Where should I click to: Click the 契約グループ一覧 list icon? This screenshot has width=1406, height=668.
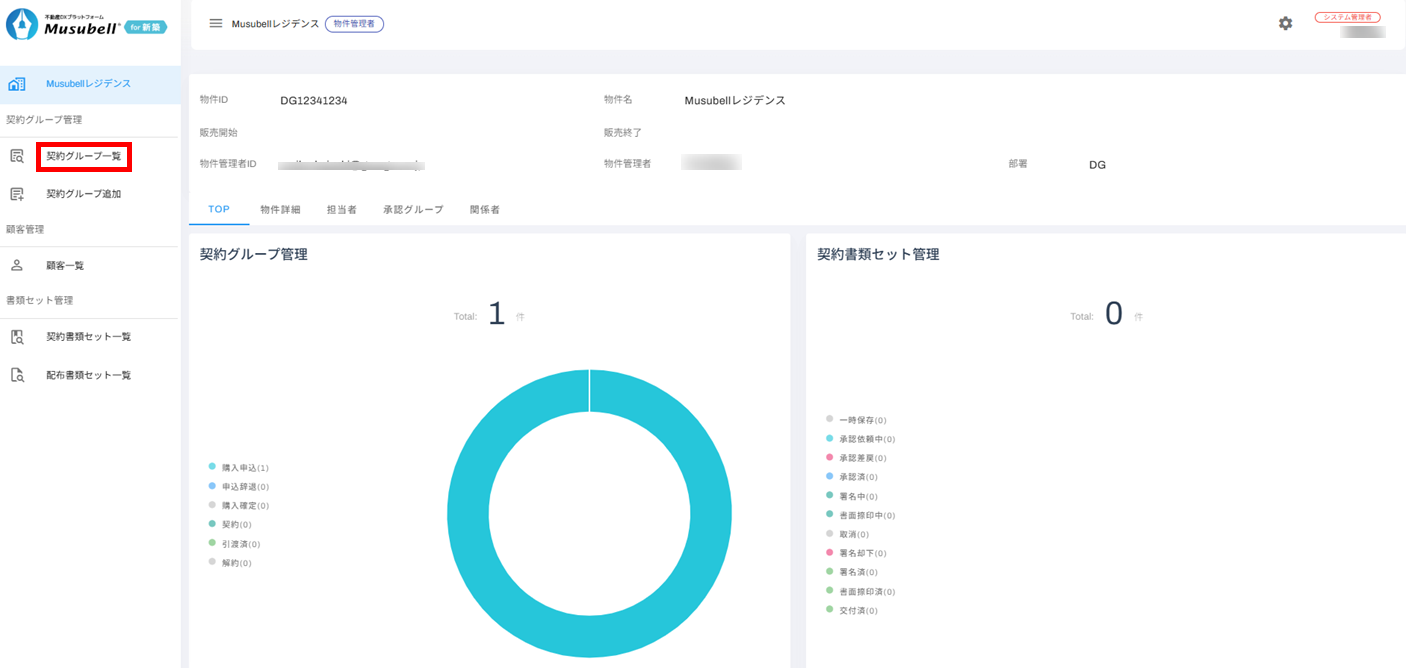[17, 156]
